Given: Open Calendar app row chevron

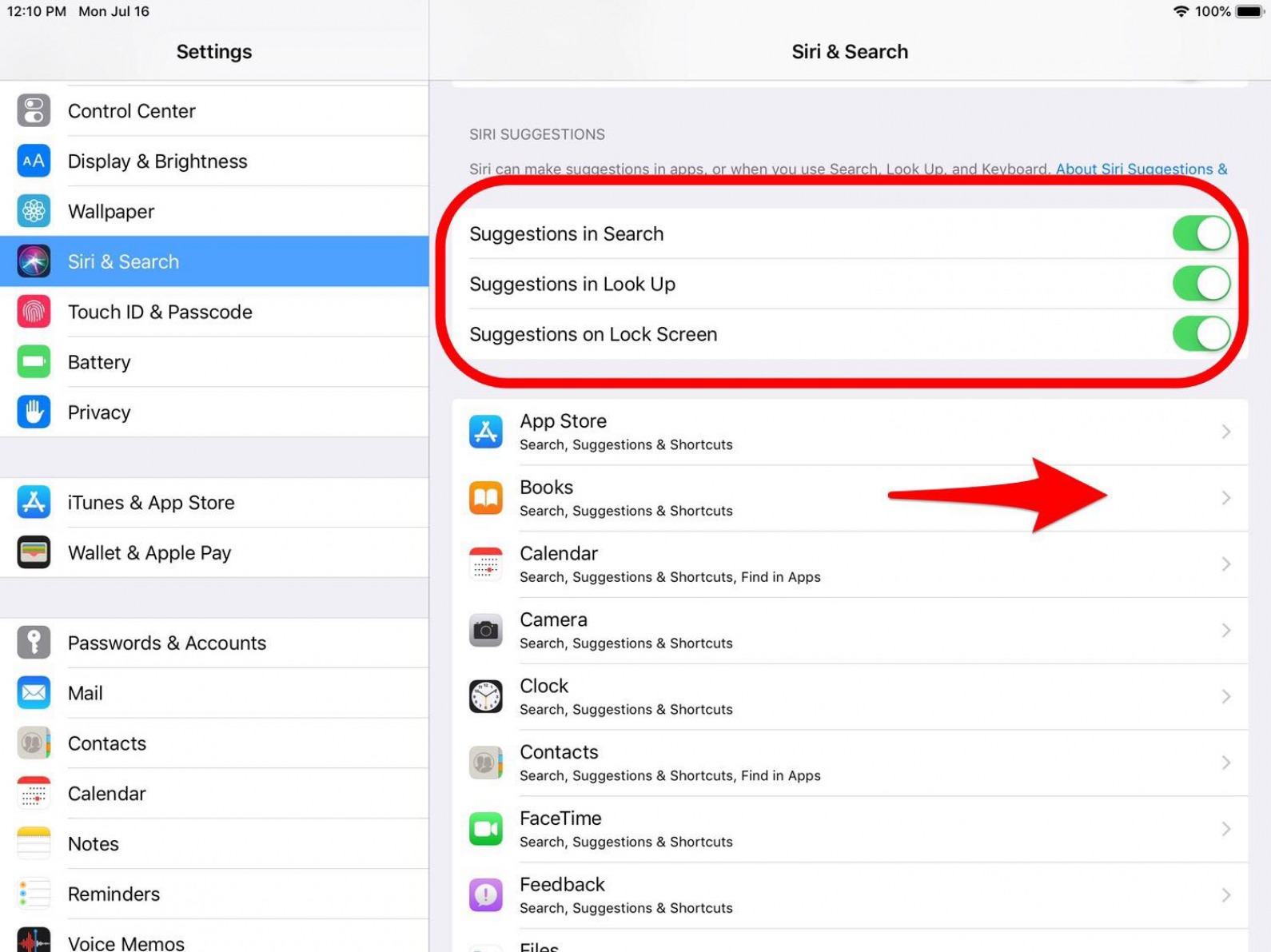Looking at the screenshot, I should click(x=1226, y=565).
